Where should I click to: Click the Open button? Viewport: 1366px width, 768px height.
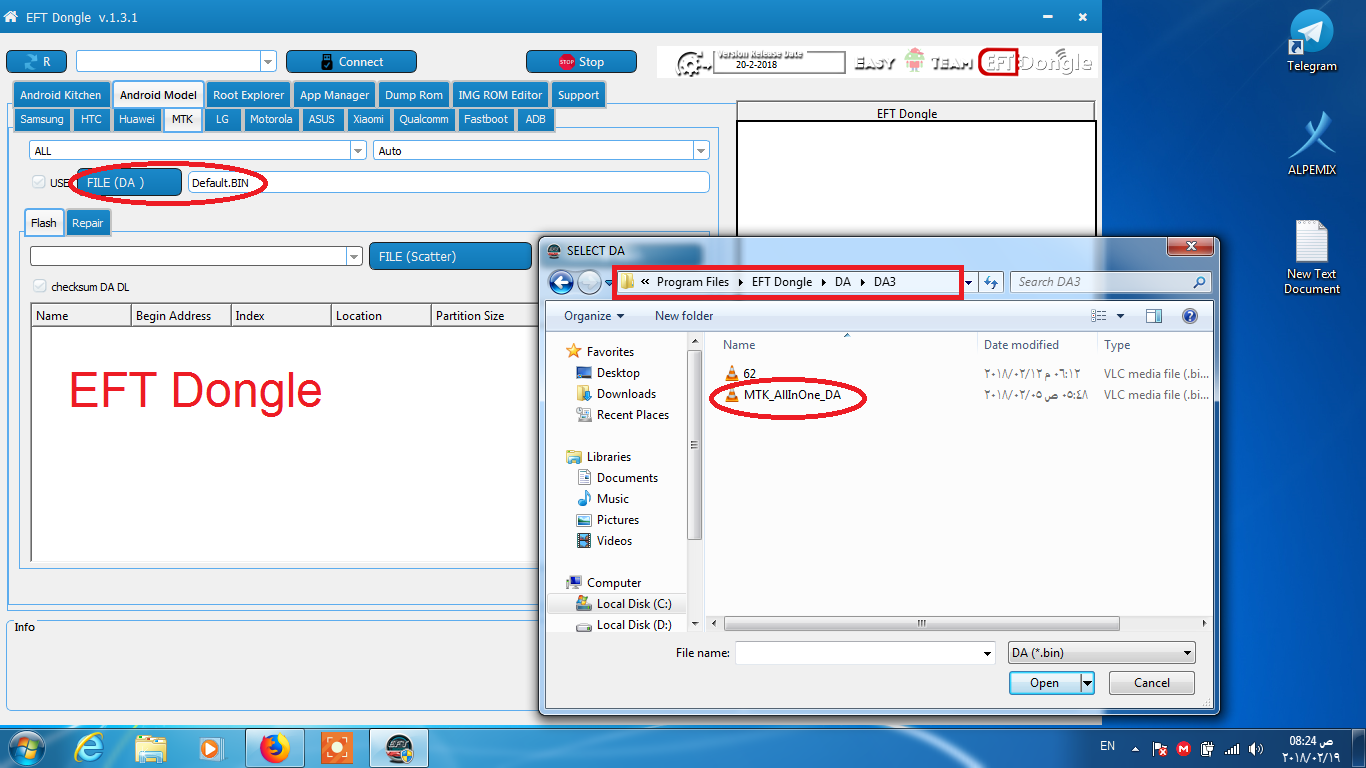(1044, 683)
